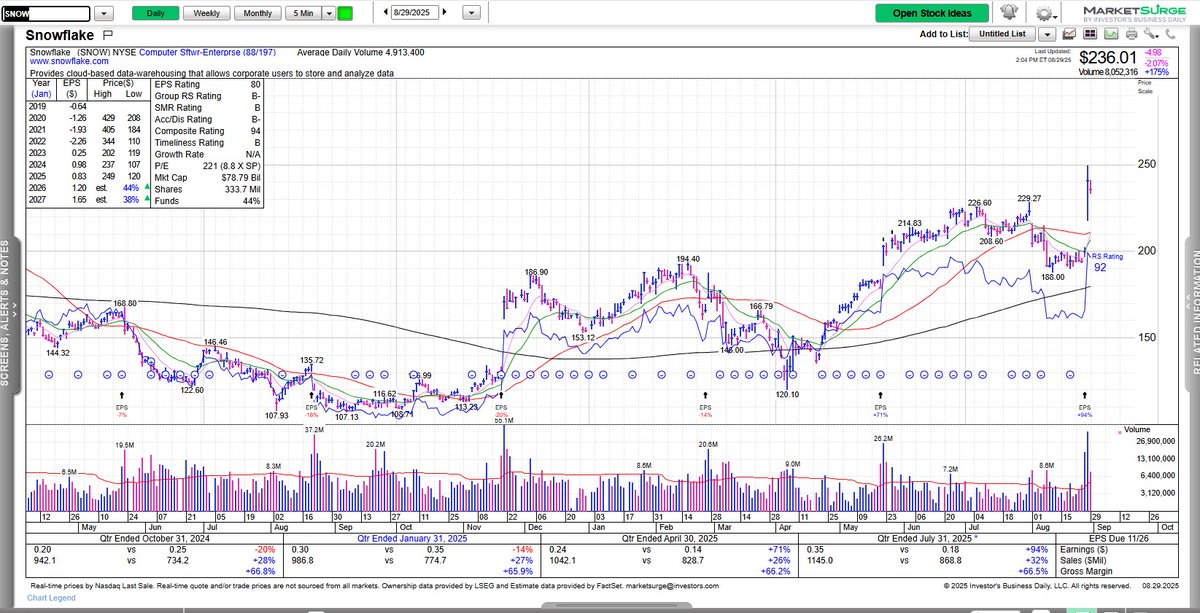Click the phone contact icon
The image size is (1200, 613).
1172,35
